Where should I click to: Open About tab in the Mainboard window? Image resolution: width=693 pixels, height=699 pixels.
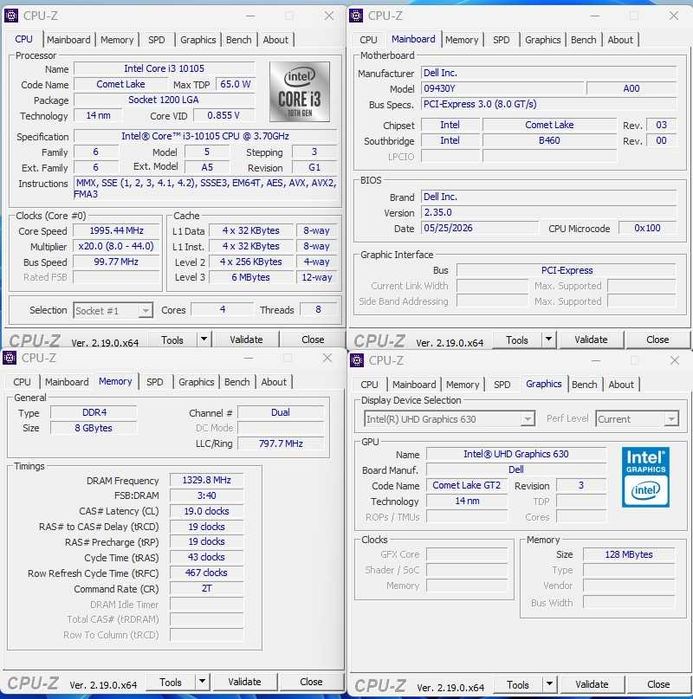(x=620, y=40)
